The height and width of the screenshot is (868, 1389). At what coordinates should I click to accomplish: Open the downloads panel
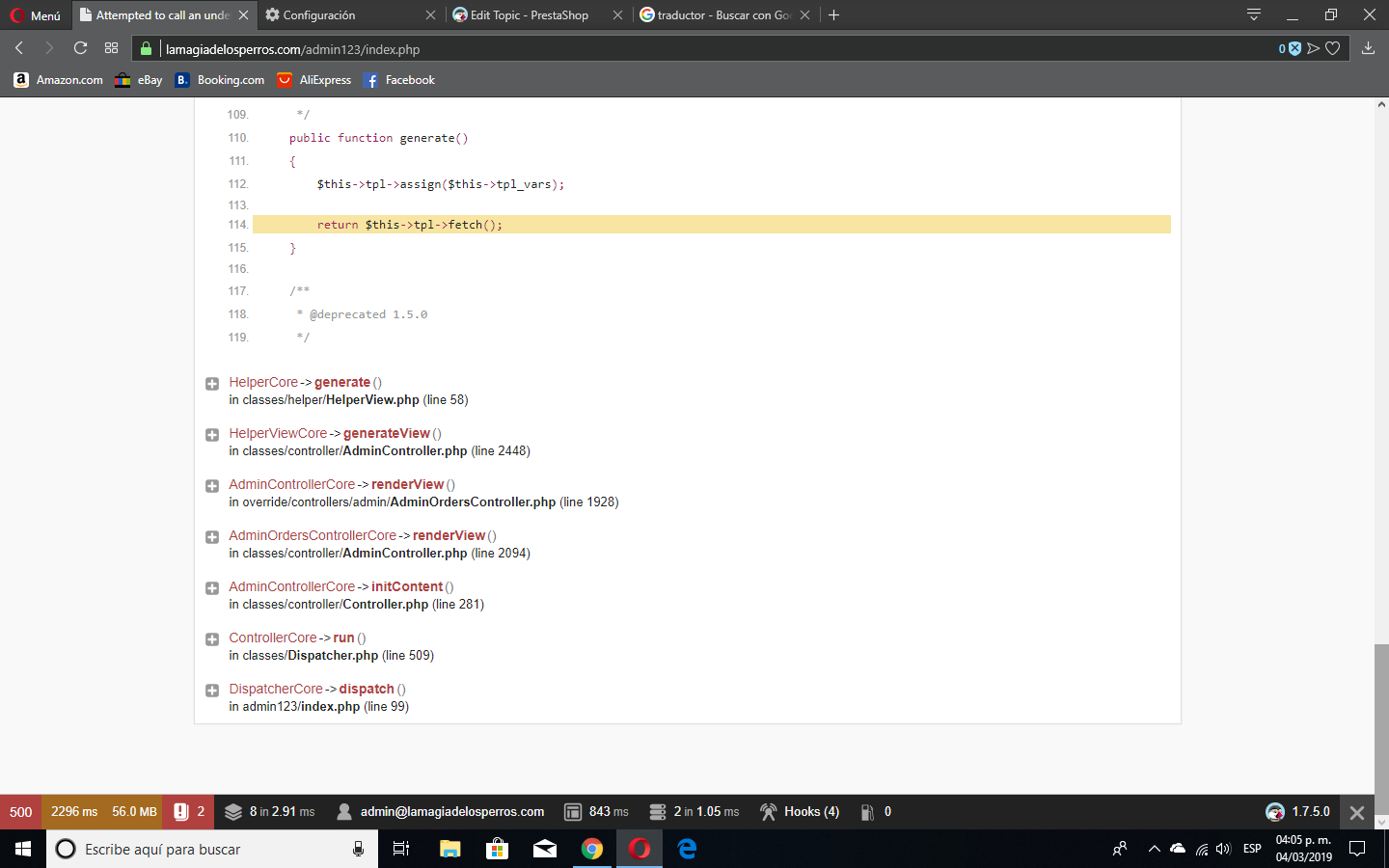1368,48
